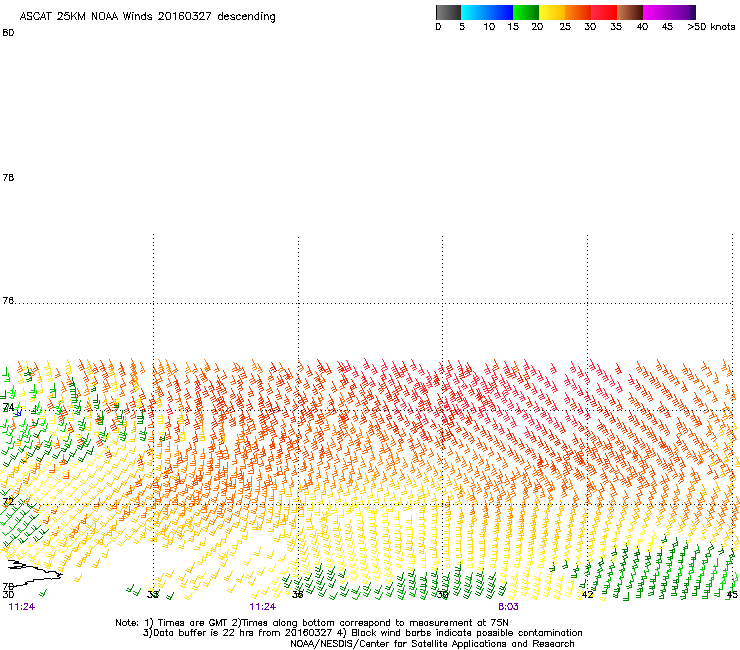The height and width of the screenshot is (650, 740).
Task: Click the '15' label under the color bar
Action: (513, 27)
